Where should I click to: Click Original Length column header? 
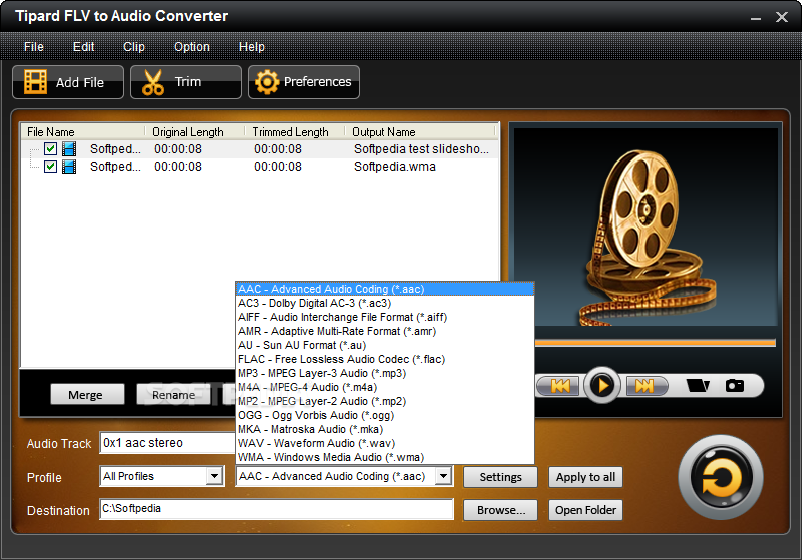[195, 131]
